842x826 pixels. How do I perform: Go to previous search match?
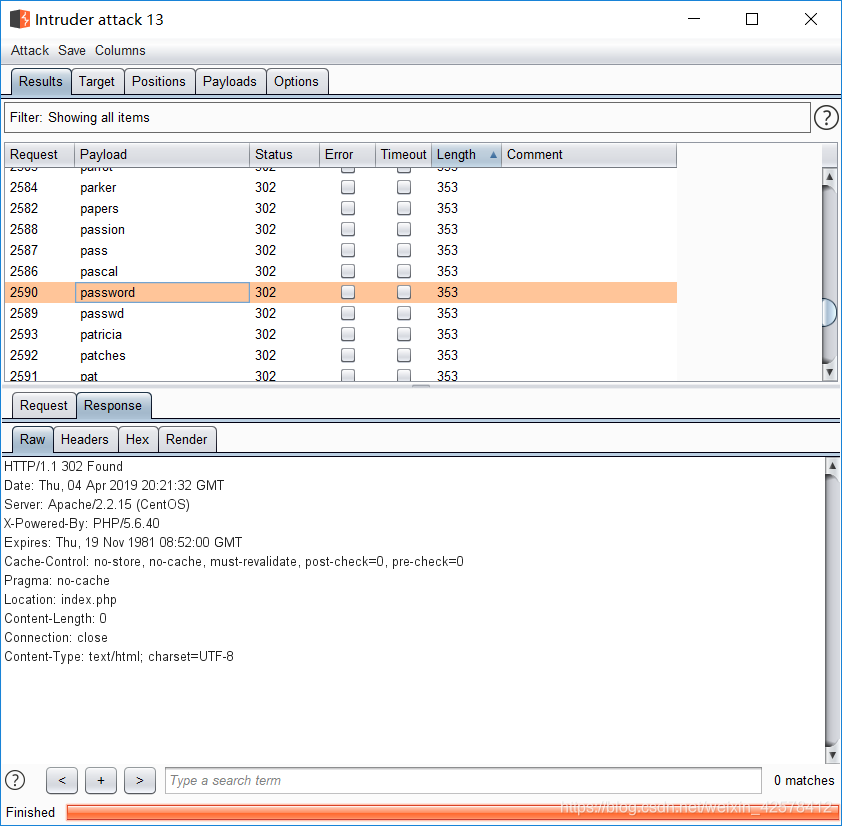62,780
